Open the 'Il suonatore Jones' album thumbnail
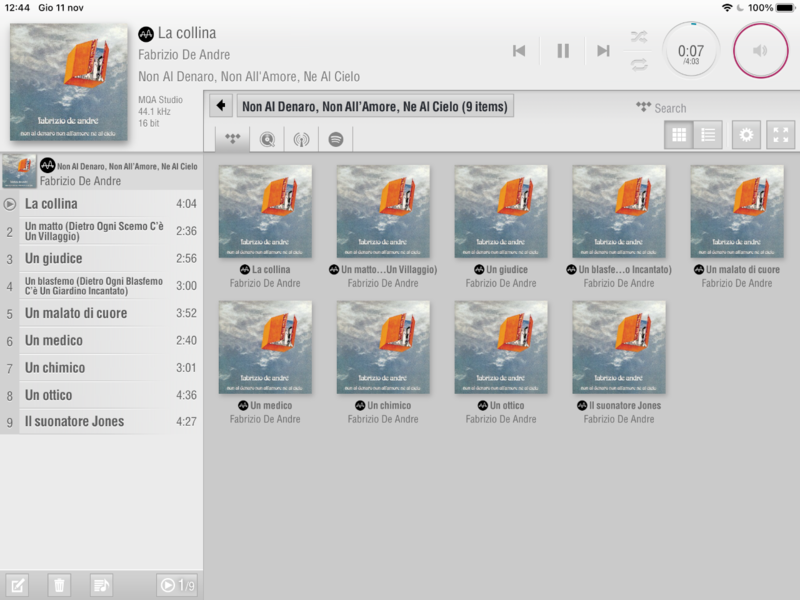800x600 pixels. 619,347
